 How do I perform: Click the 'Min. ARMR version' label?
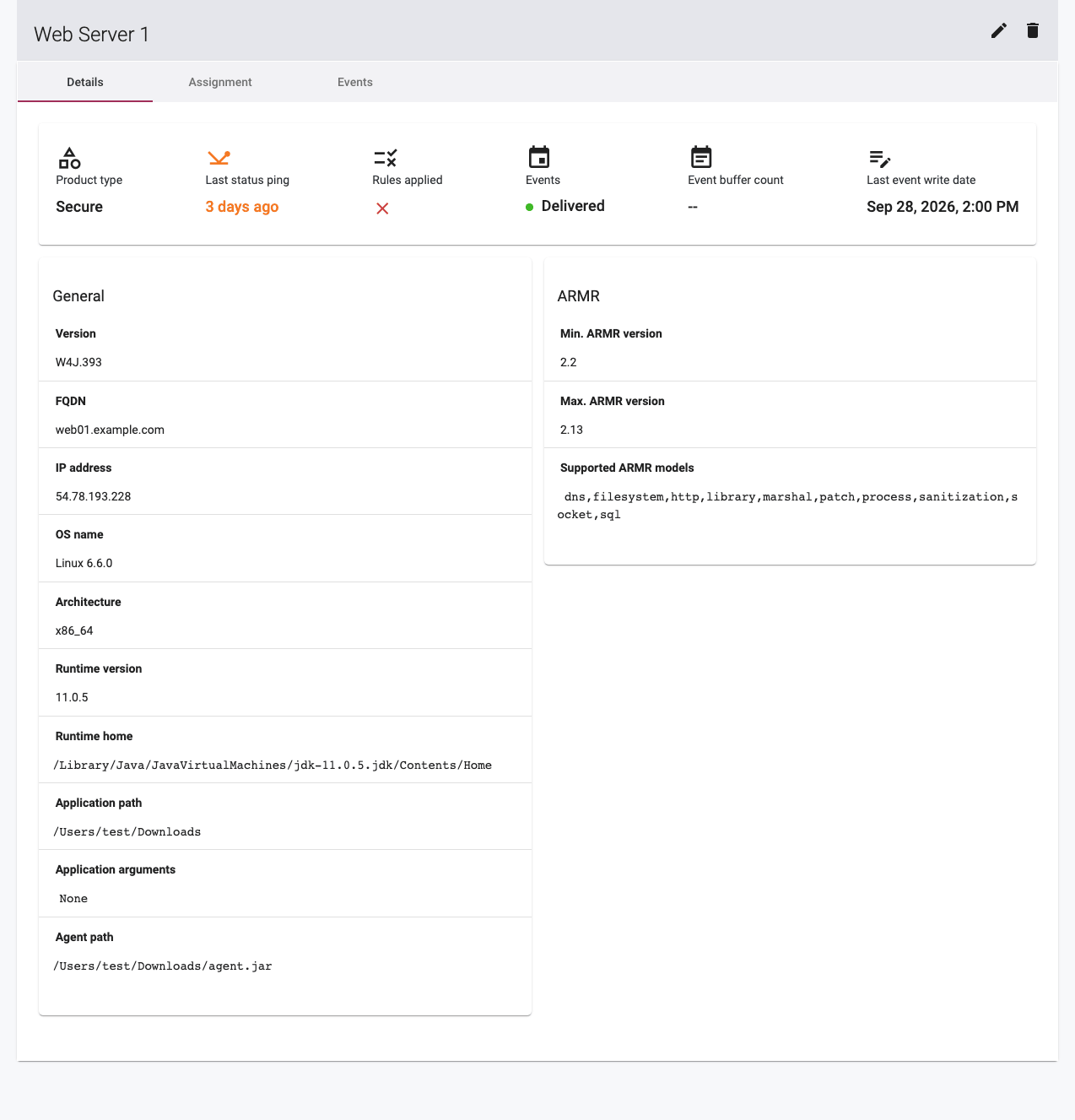tap(611, 333)
